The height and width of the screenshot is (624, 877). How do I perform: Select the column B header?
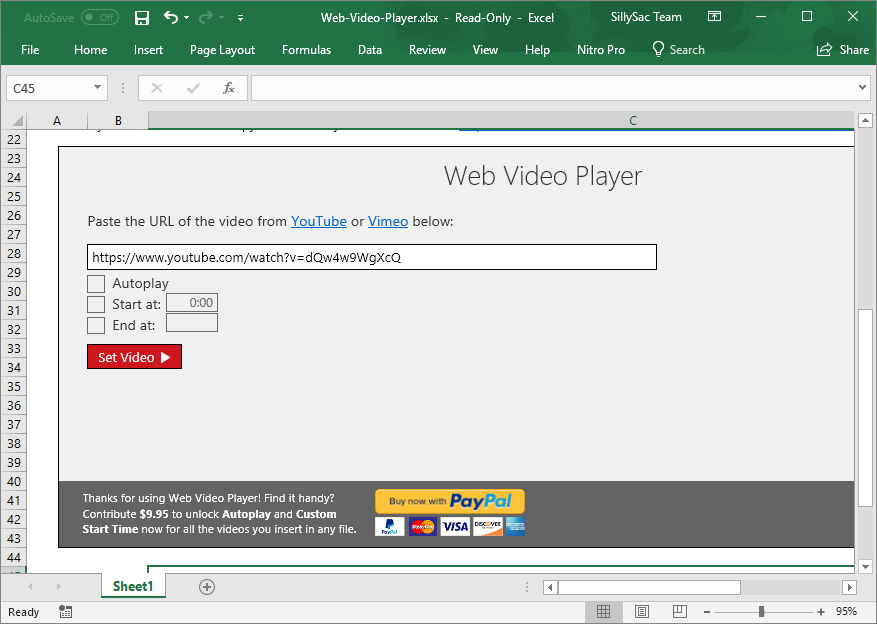coord(118,120)
